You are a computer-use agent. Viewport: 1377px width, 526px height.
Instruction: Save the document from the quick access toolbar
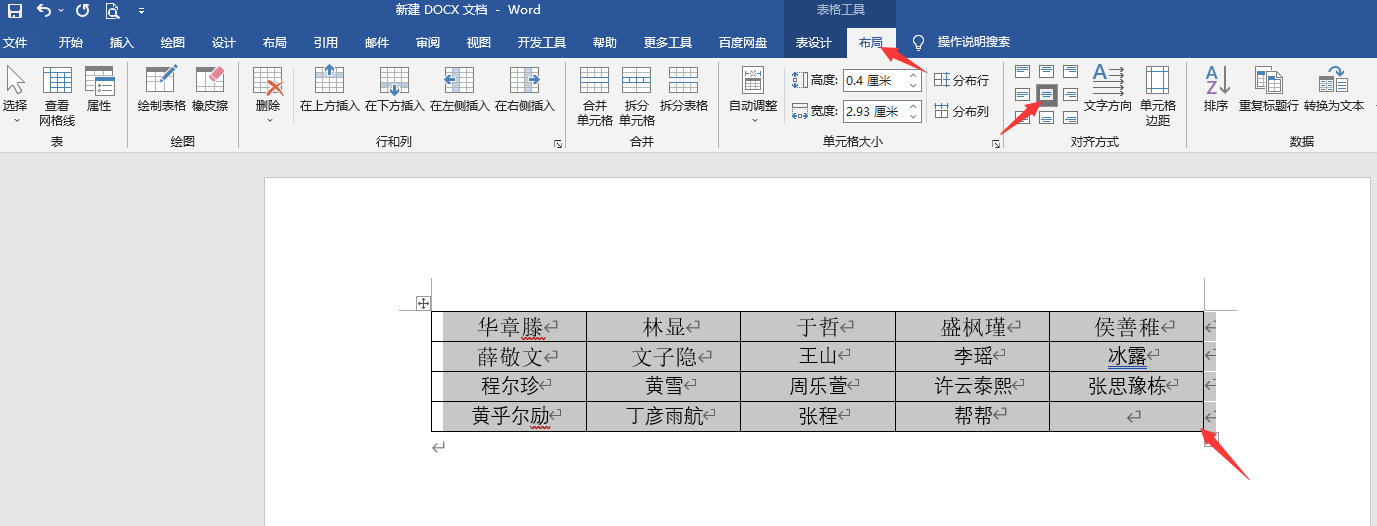click(15, 11)
